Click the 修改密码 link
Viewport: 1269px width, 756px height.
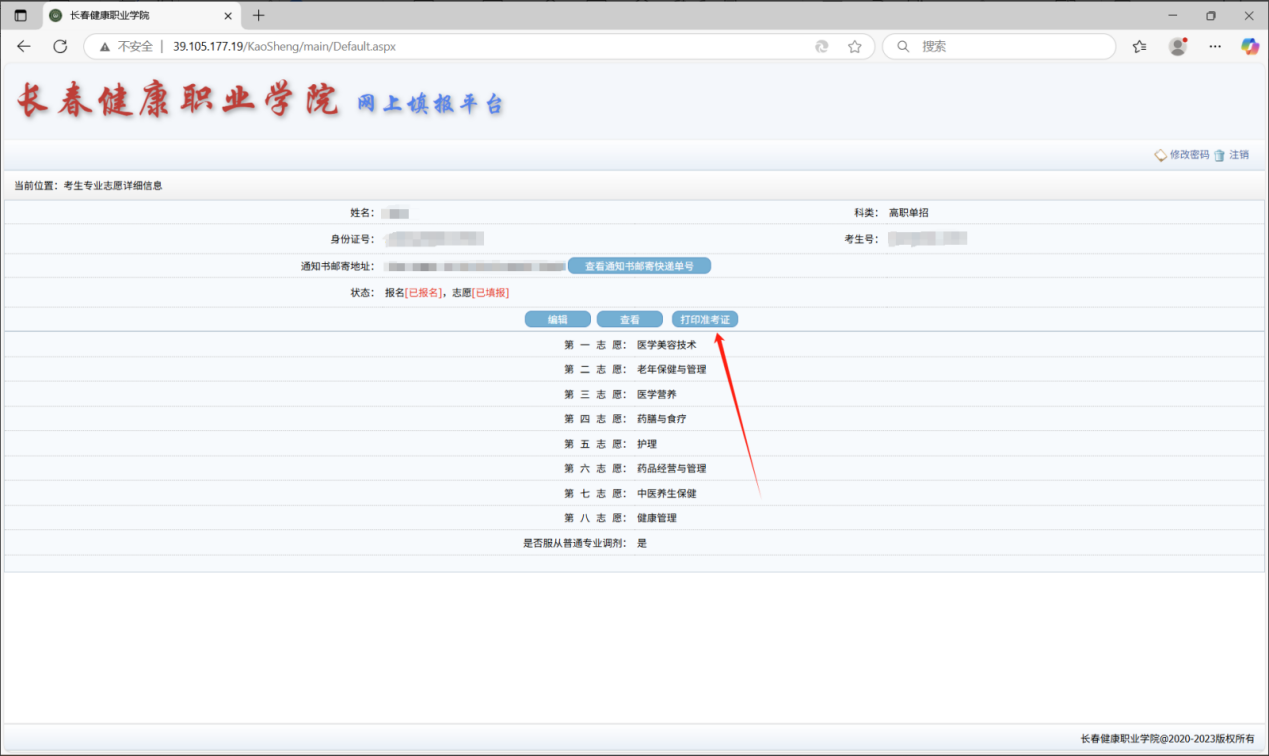click(1188, 155)
